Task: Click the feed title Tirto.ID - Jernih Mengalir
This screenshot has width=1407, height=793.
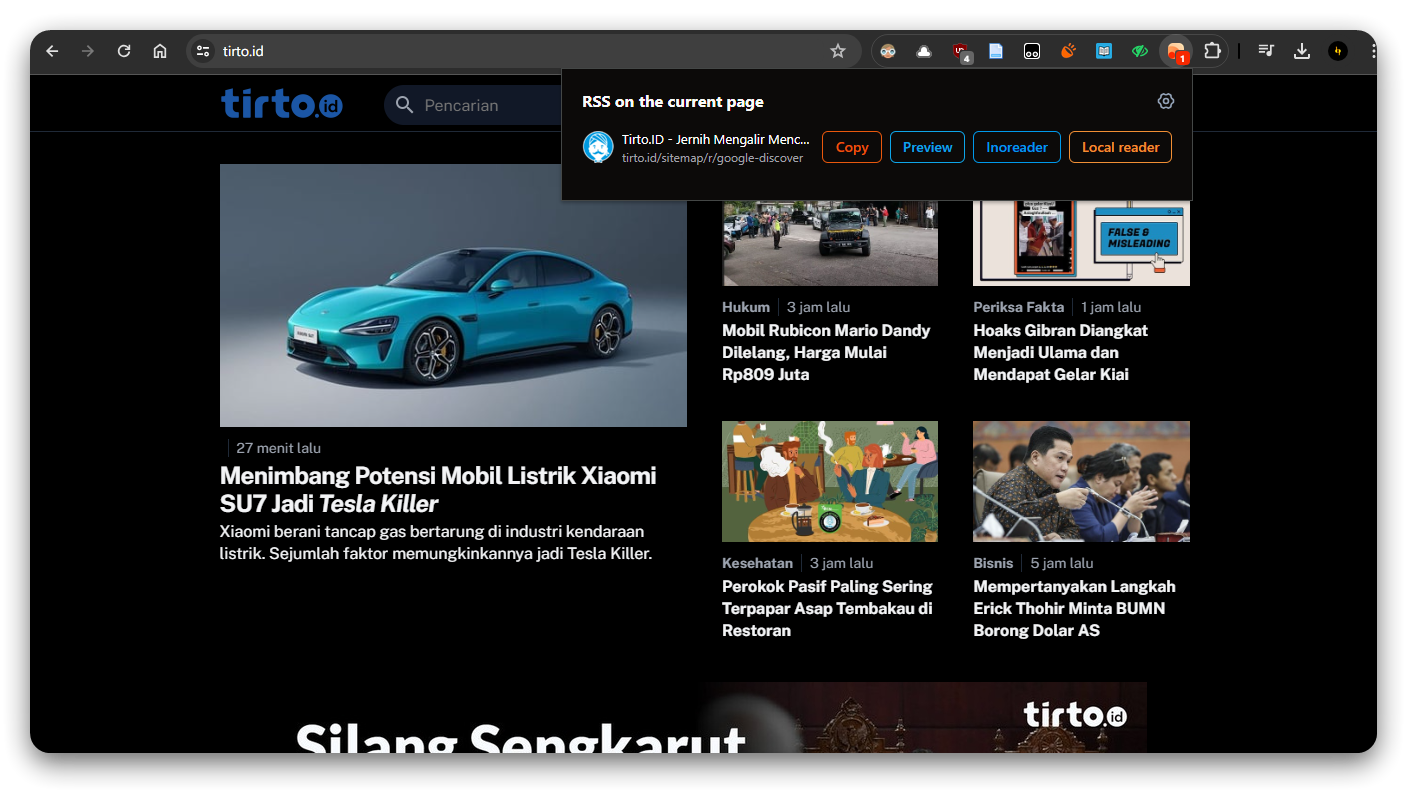Action: point(715,139)
